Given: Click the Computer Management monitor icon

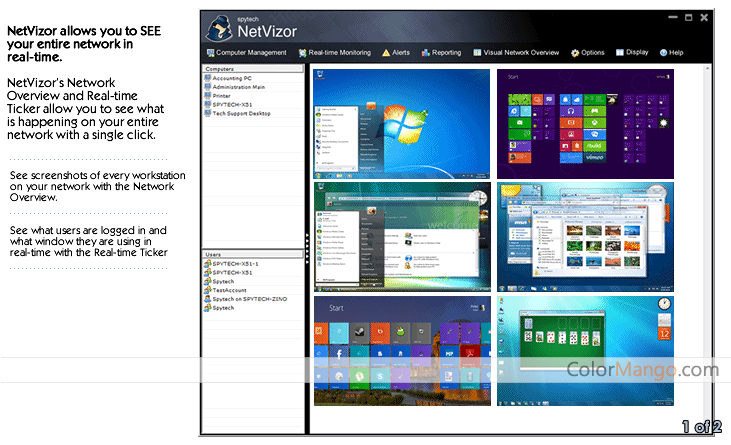Looking at the screenshot, I should point(210,53).
